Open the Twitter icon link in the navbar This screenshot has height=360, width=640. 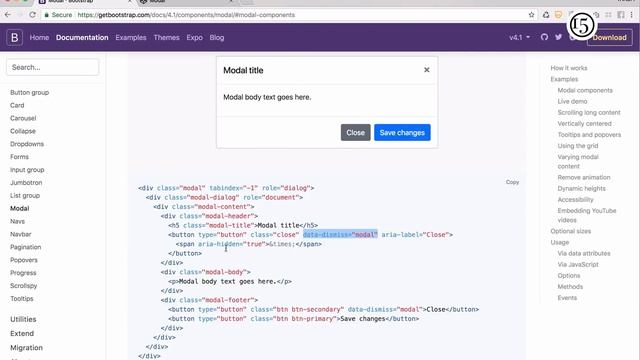pyautogui.click(x=558, y=37)
